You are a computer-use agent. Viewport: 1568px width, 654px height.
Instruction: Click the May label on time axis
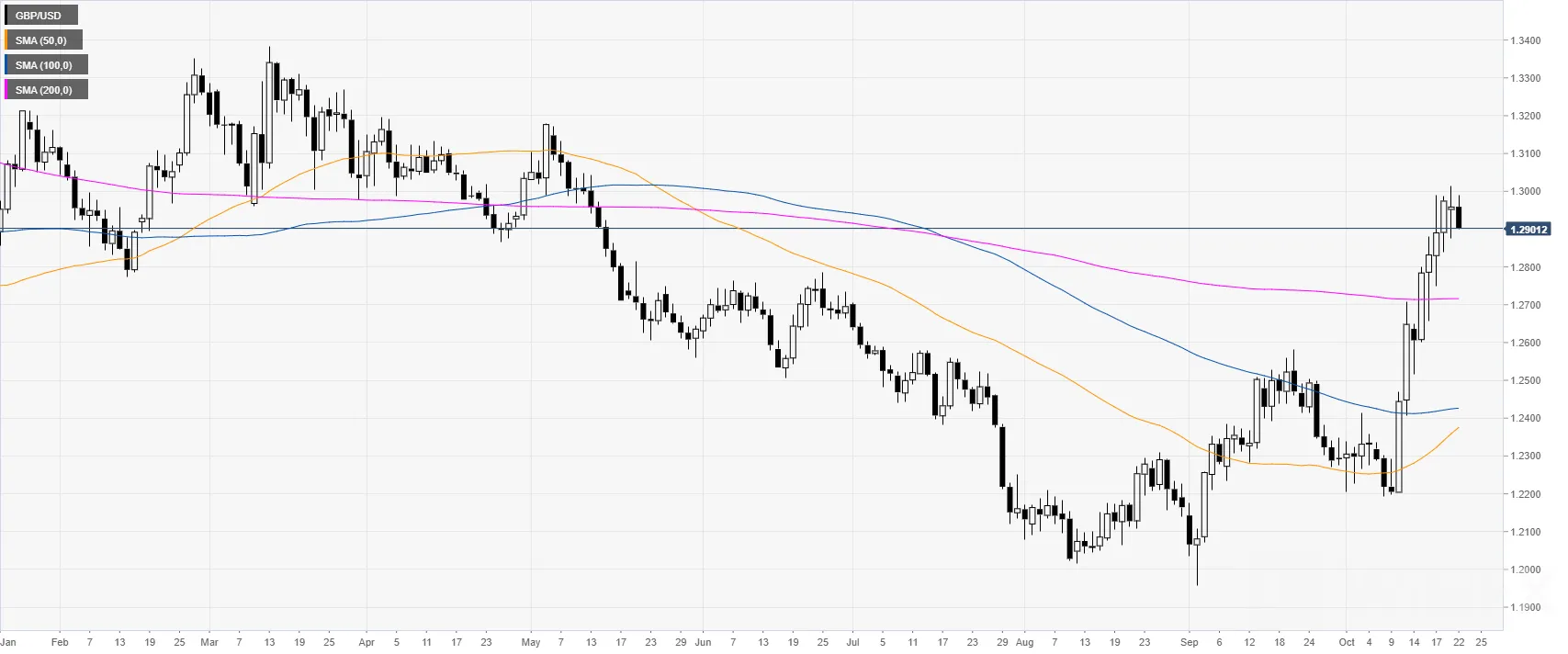pos(531,642)
